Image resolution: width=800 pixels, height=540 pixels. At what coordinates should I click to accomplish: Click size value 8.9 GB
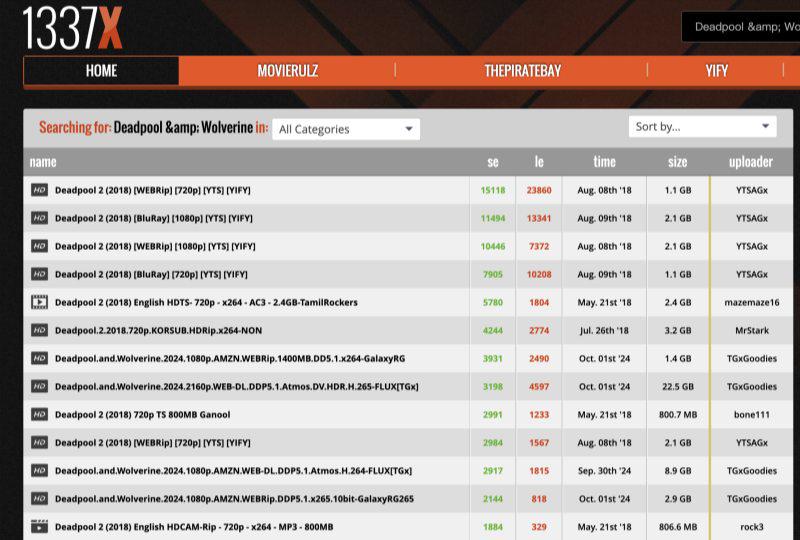[x=678, y=471]
